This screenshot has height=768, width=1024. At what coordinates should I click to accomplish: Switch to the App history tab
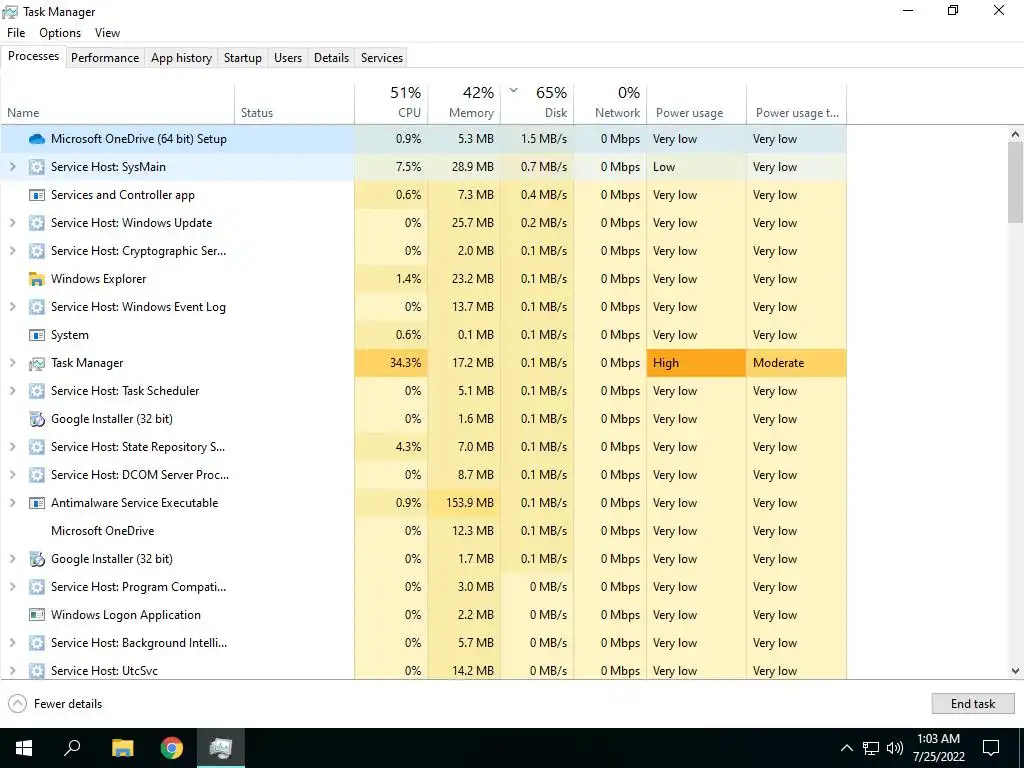(x=182, y=57)
